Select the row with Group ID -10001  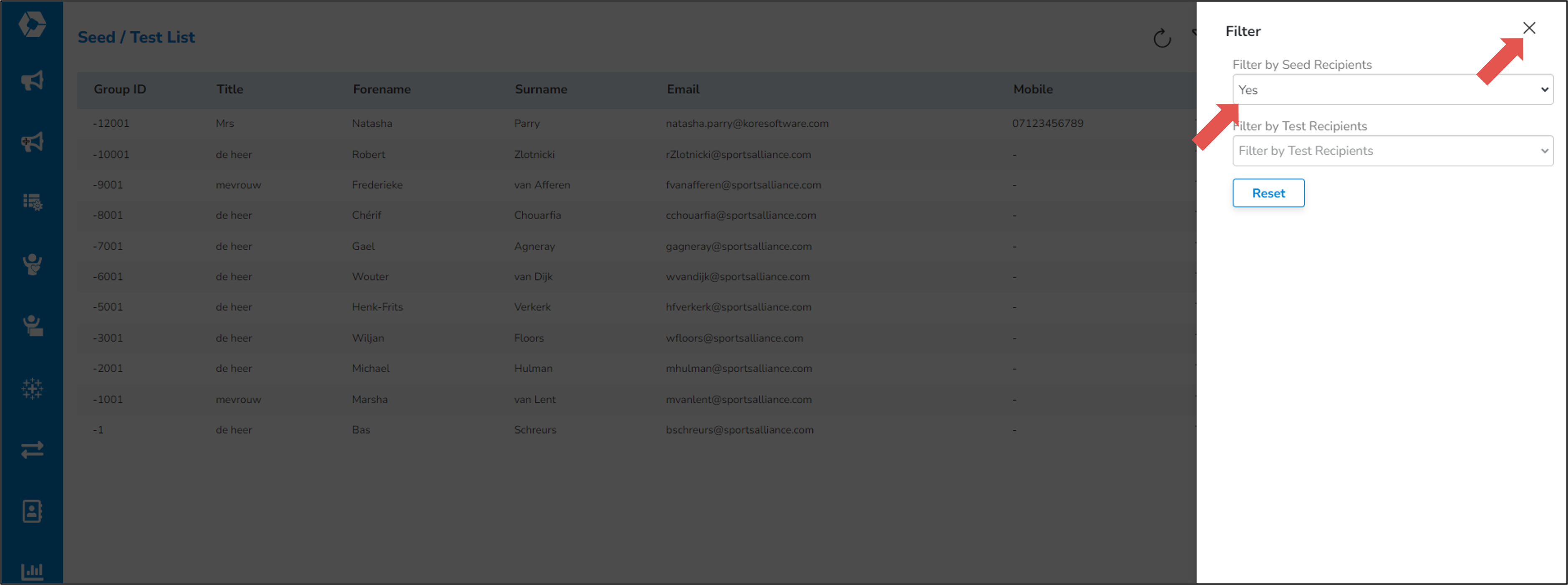tap(636, 154)
